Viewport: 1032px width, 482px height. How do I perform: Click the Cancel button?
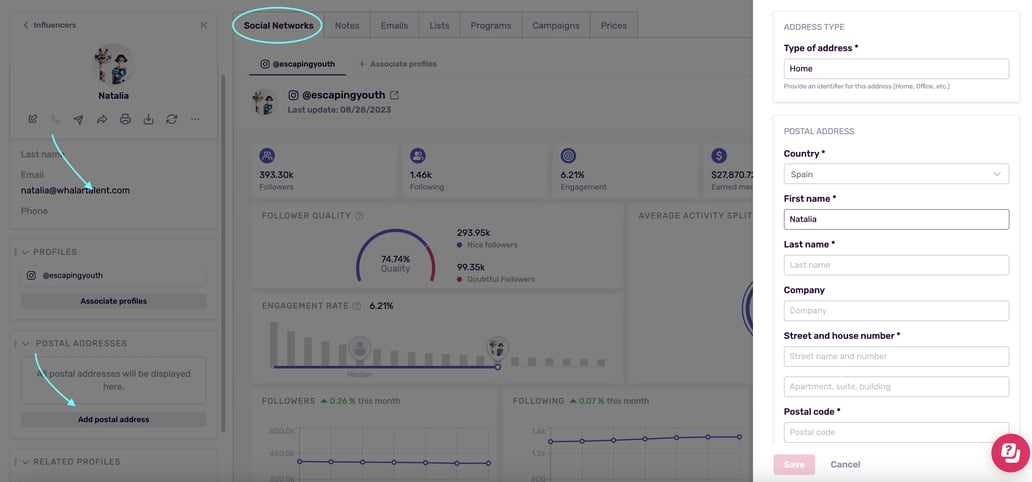tap(845, 464)
